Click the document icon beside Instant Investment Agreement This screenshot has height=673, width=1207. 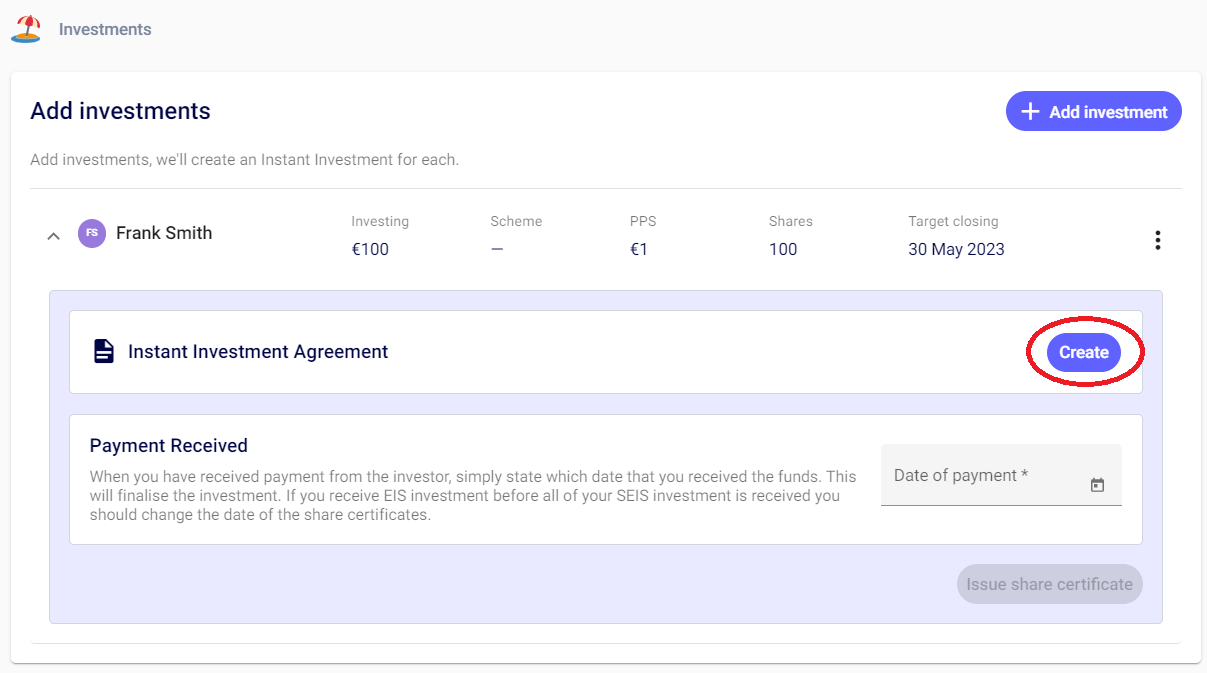coord(104,352)
